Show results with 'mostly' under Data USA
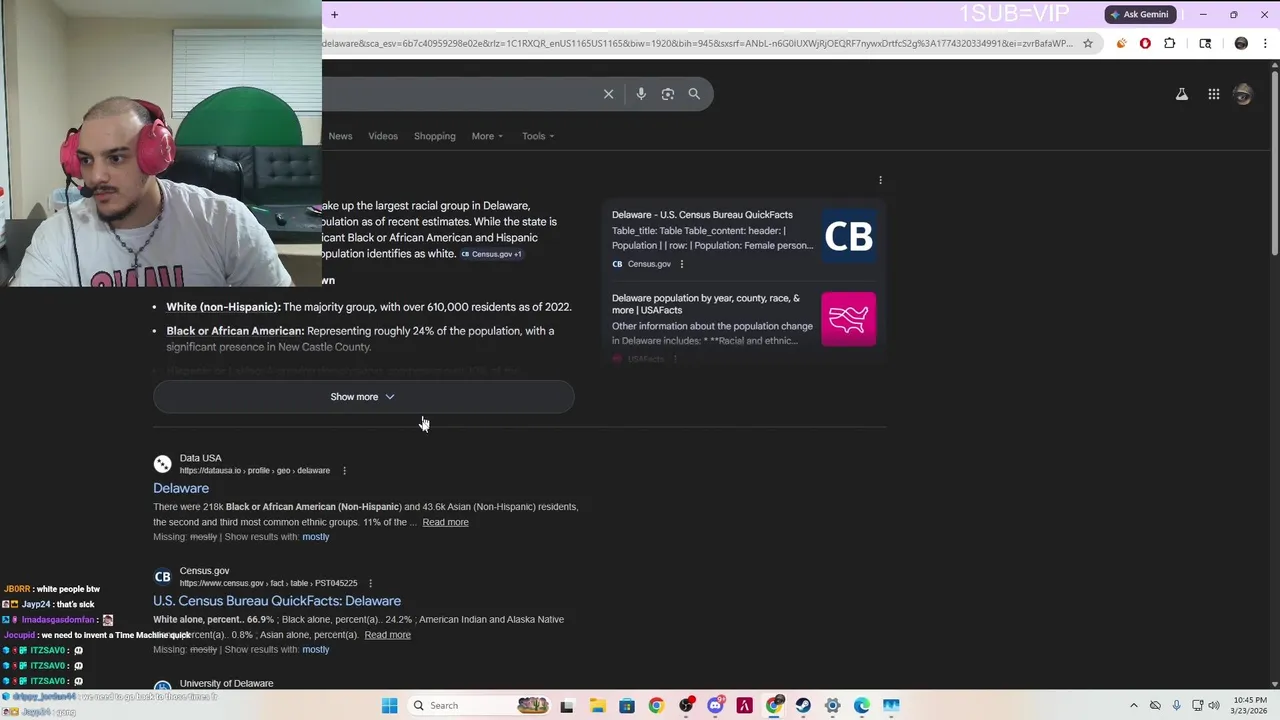Screen dimensions: 1280x720 pos(316,537)
